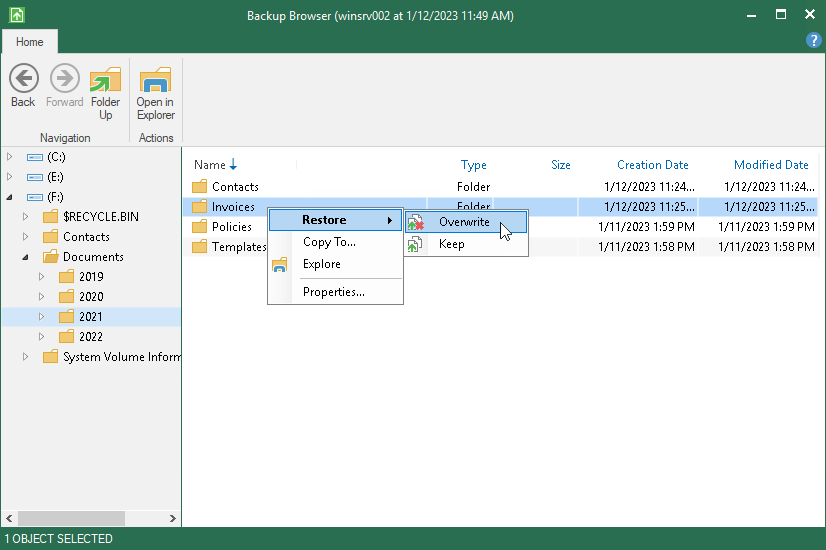Click the 2022 folder icon
826x550 pixels.
[66, 337]
